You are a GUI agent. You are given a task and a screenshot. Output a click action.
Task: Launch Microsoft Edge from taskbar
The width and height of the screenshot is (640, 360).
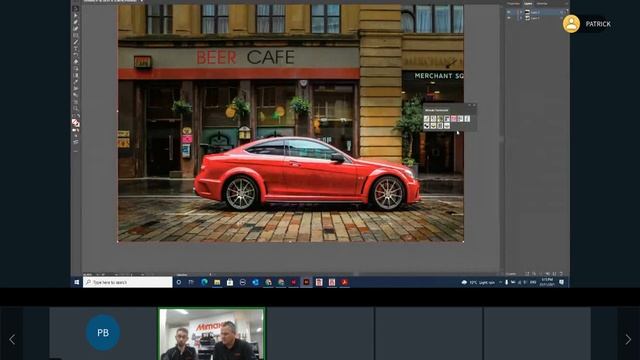point(204,282)
